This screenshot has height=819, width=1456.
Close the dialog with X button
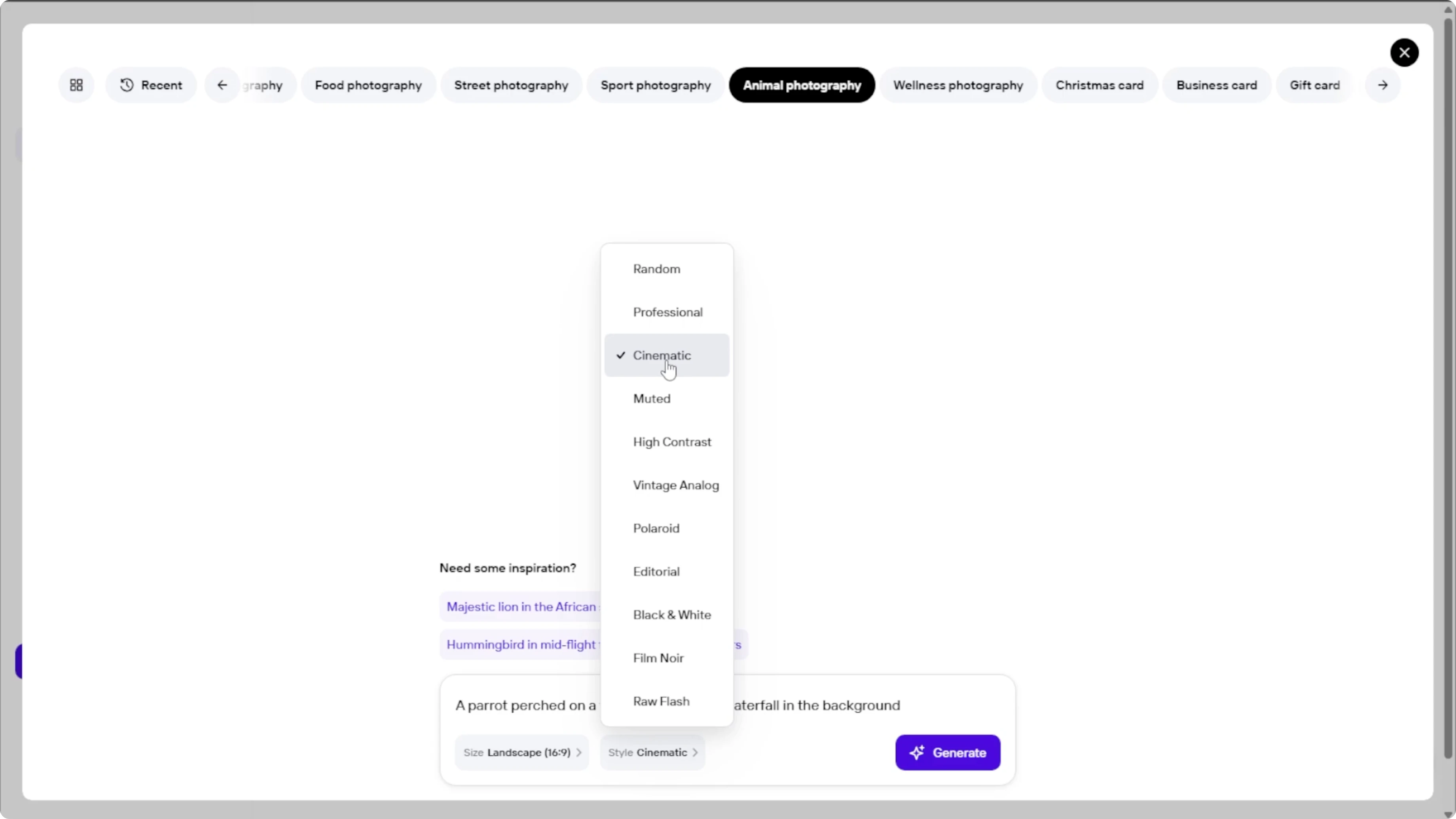1404,53
